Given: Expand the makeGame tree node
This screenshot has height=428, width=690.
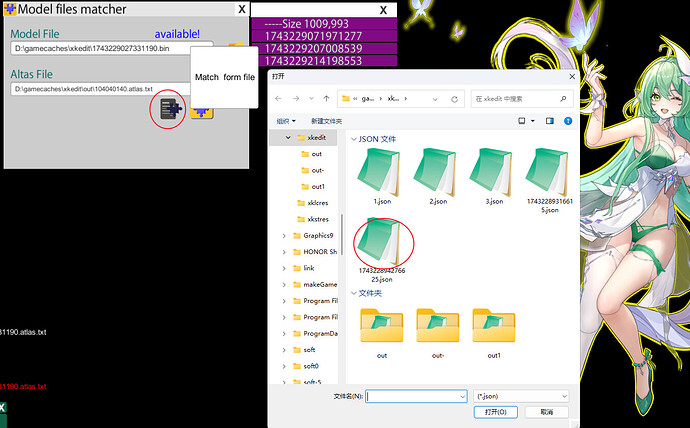Looking at the screenshot, I should coord(284,285).
